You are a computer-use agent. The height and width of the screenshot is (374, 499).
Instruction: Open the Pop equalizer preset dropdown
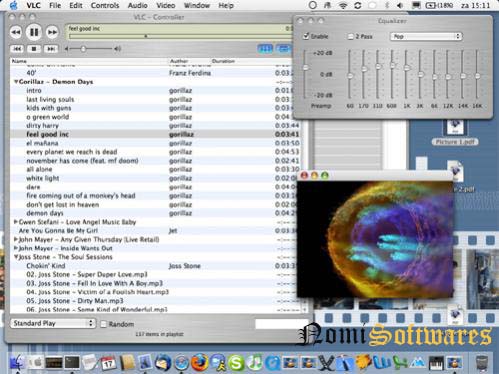point(426,36)
